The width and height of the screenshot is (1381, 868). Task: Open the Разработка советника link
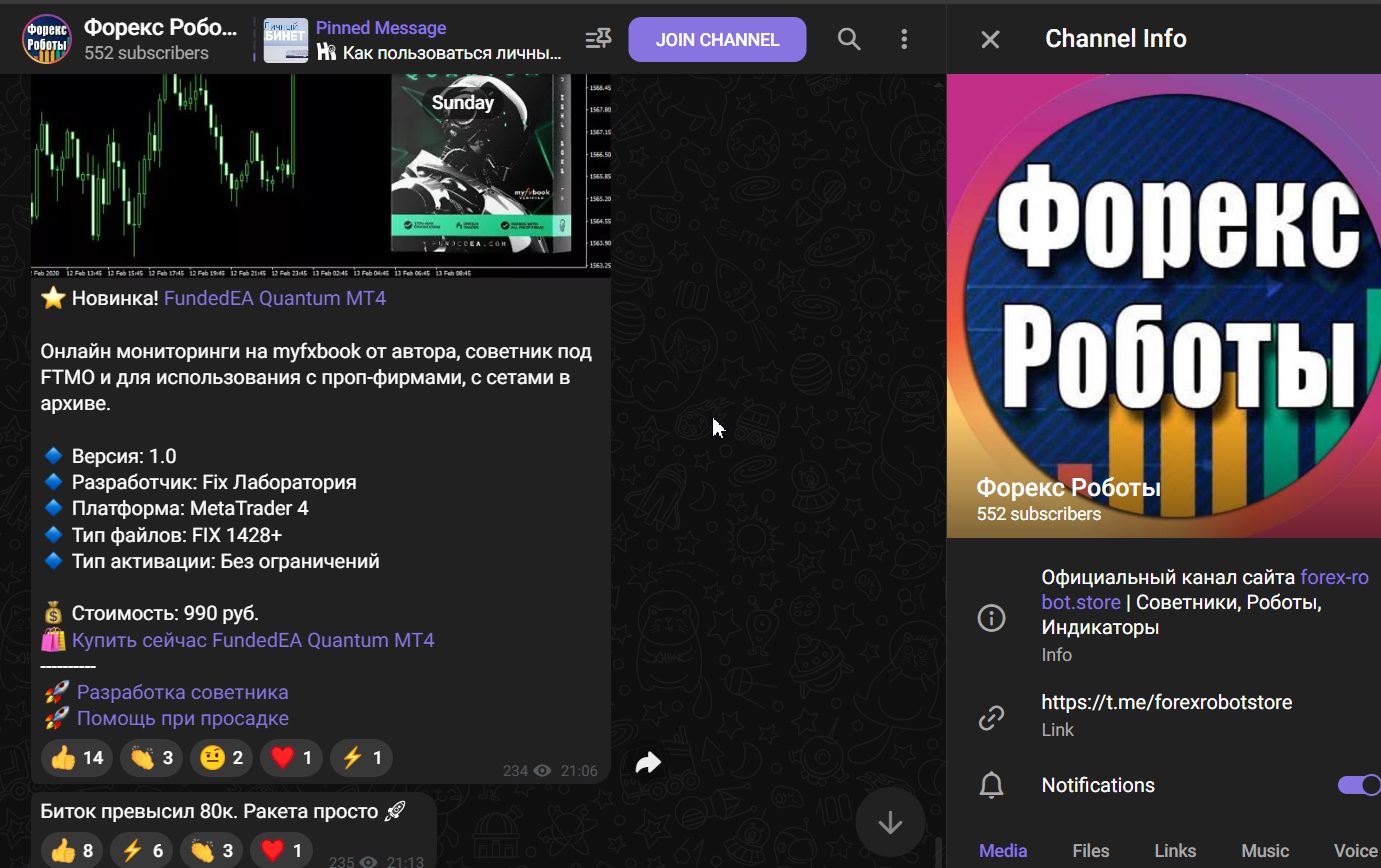182,692
